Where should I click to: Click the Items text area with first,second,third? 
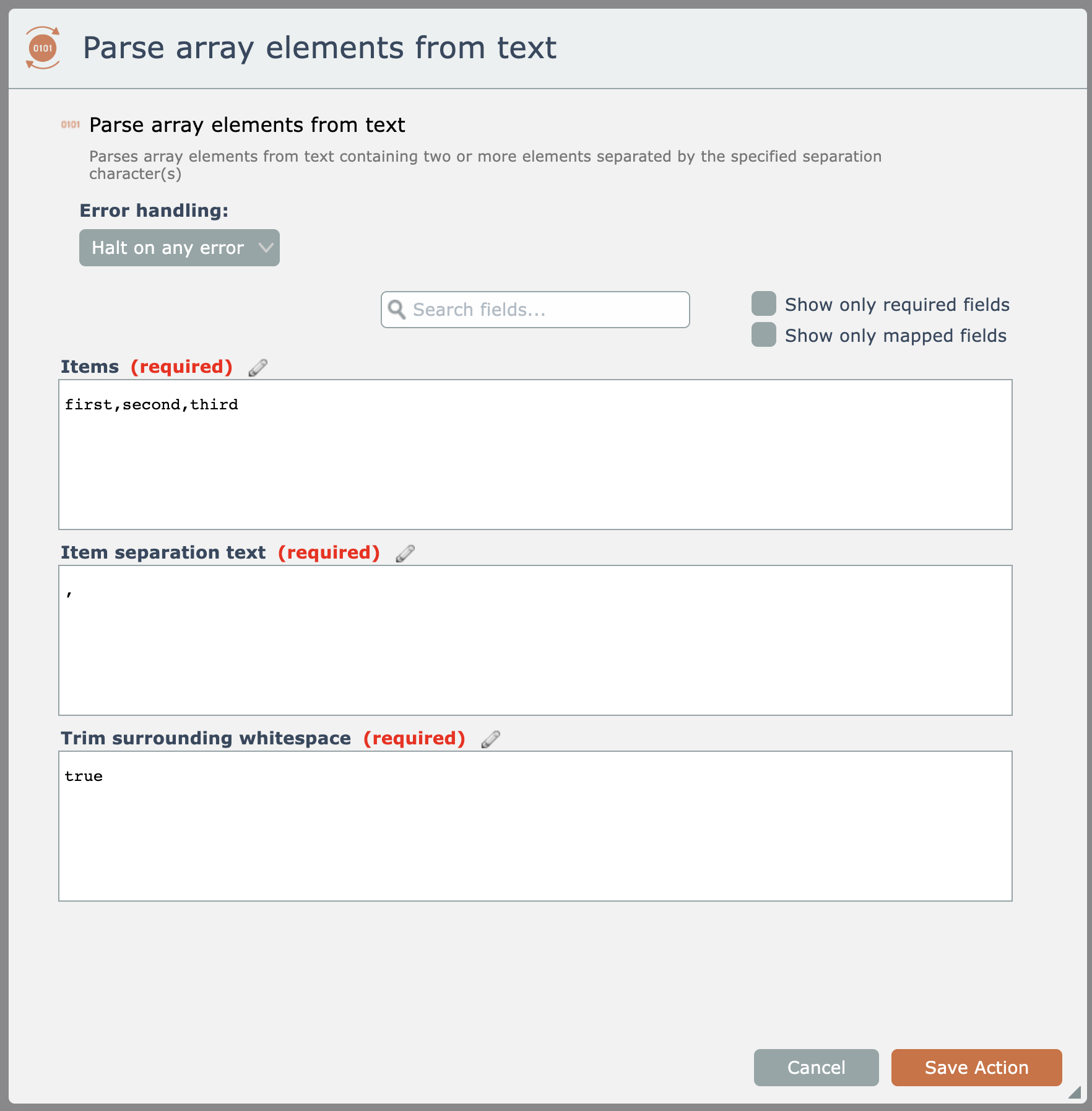[x=535, y=455]
